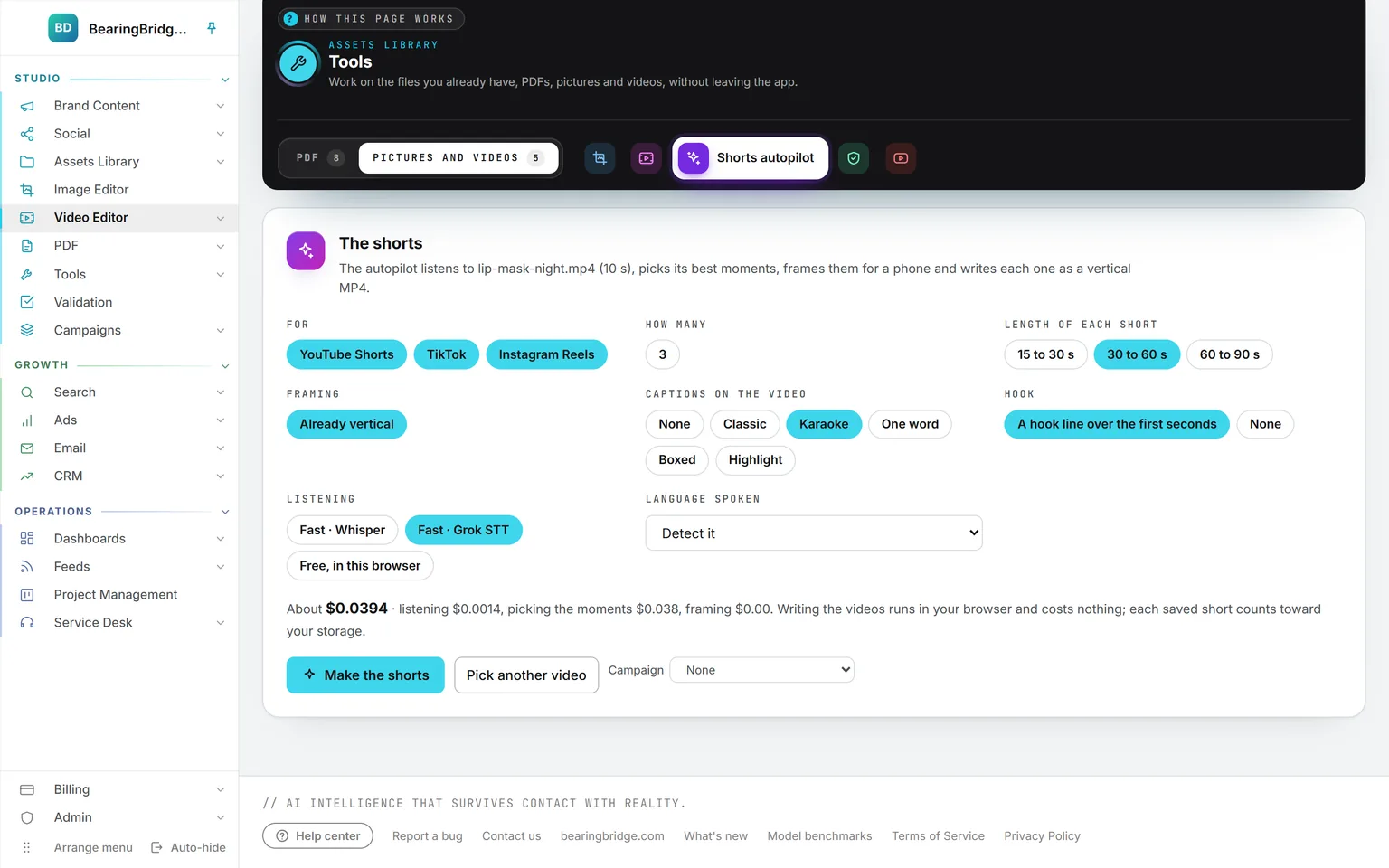Collapse the Studio section chevron

click(x=225, y=80)
